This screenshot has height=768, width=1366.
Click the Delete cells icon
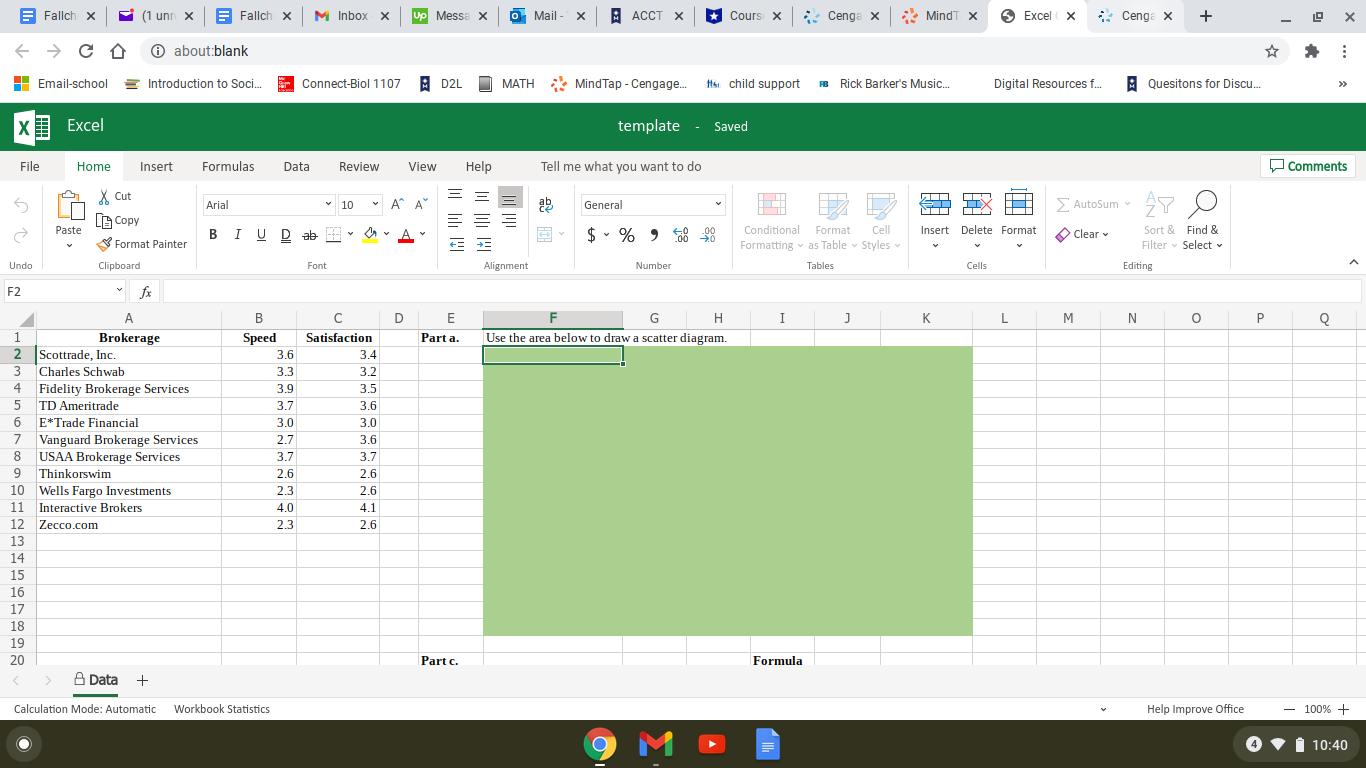point(976,203)
